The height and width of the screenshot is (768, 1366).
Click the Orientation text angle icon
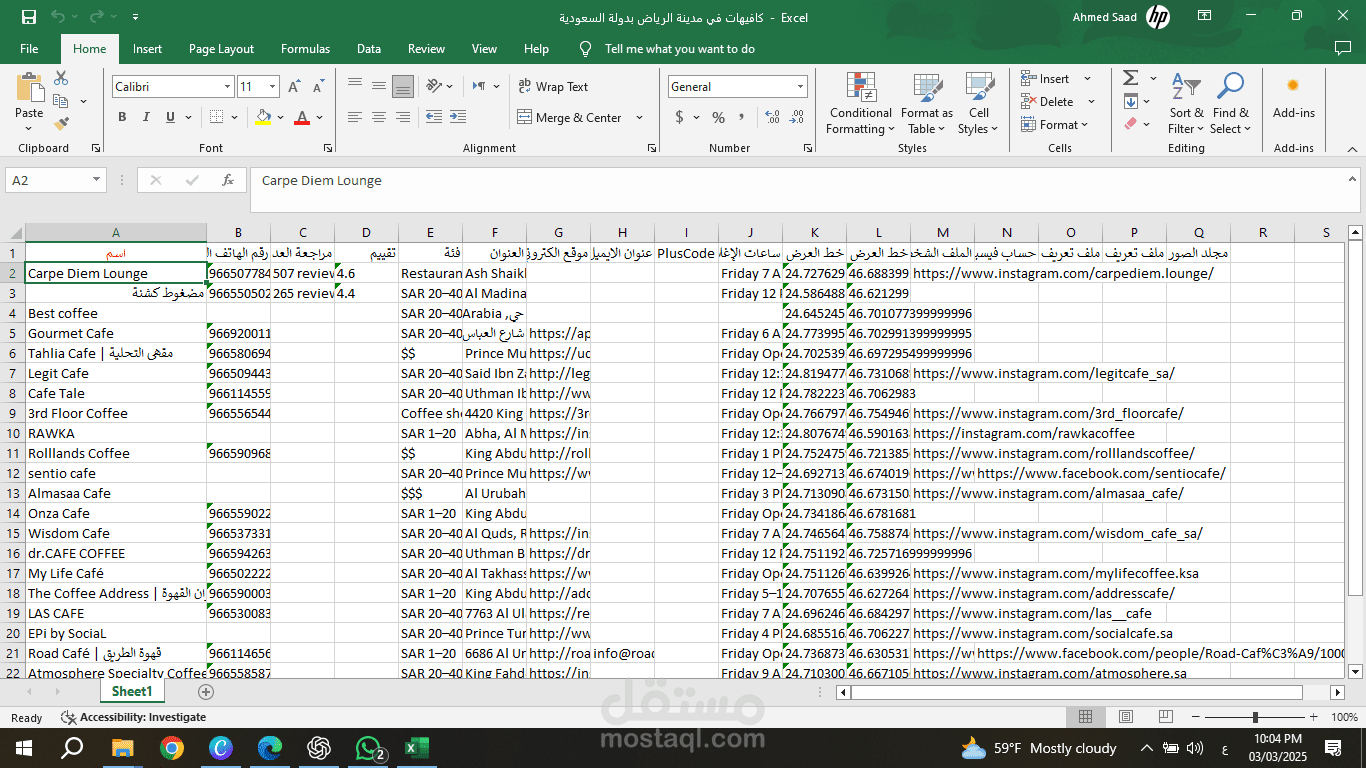[x=433, y=86]
